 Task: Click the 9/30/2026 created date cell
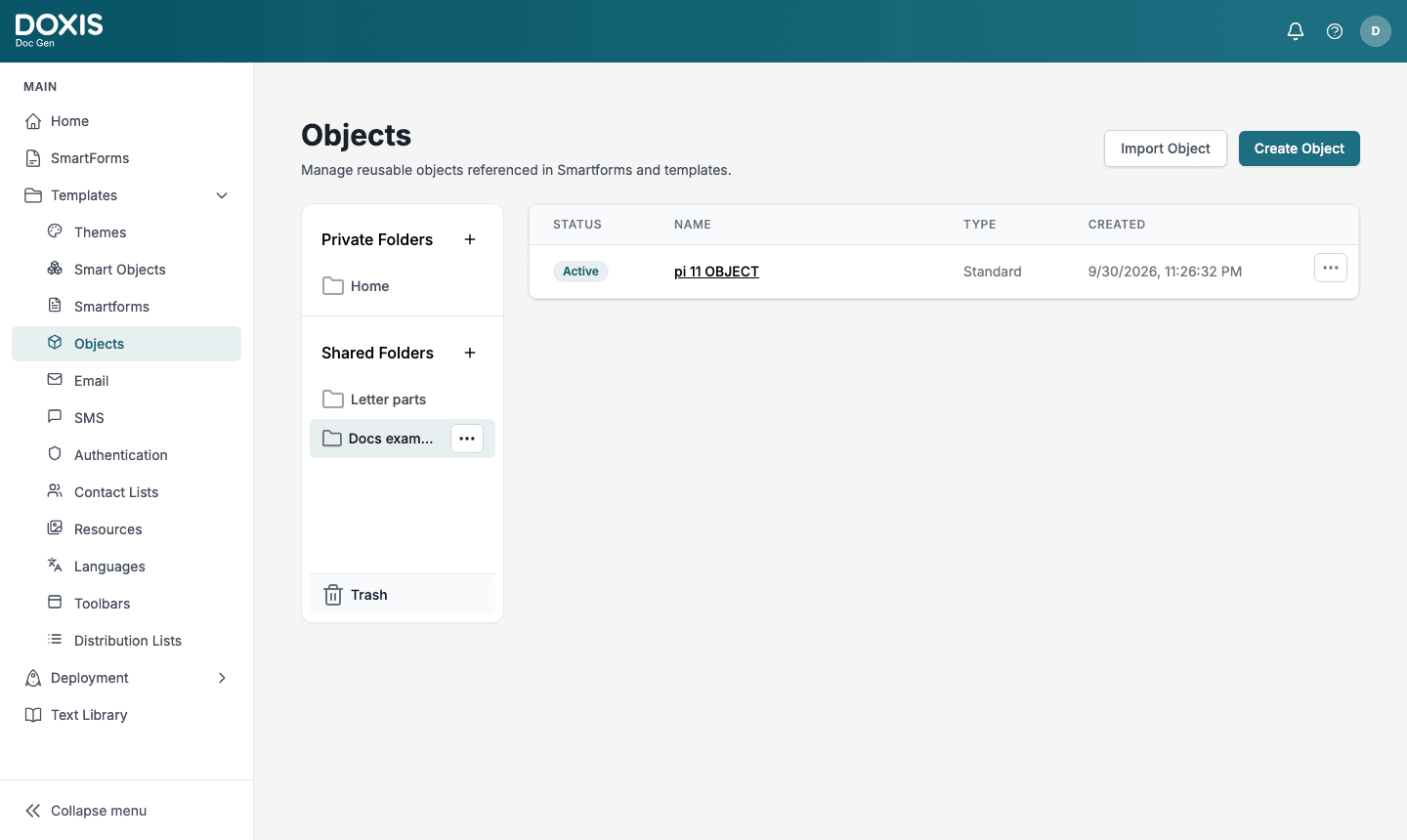point(1166,272)
